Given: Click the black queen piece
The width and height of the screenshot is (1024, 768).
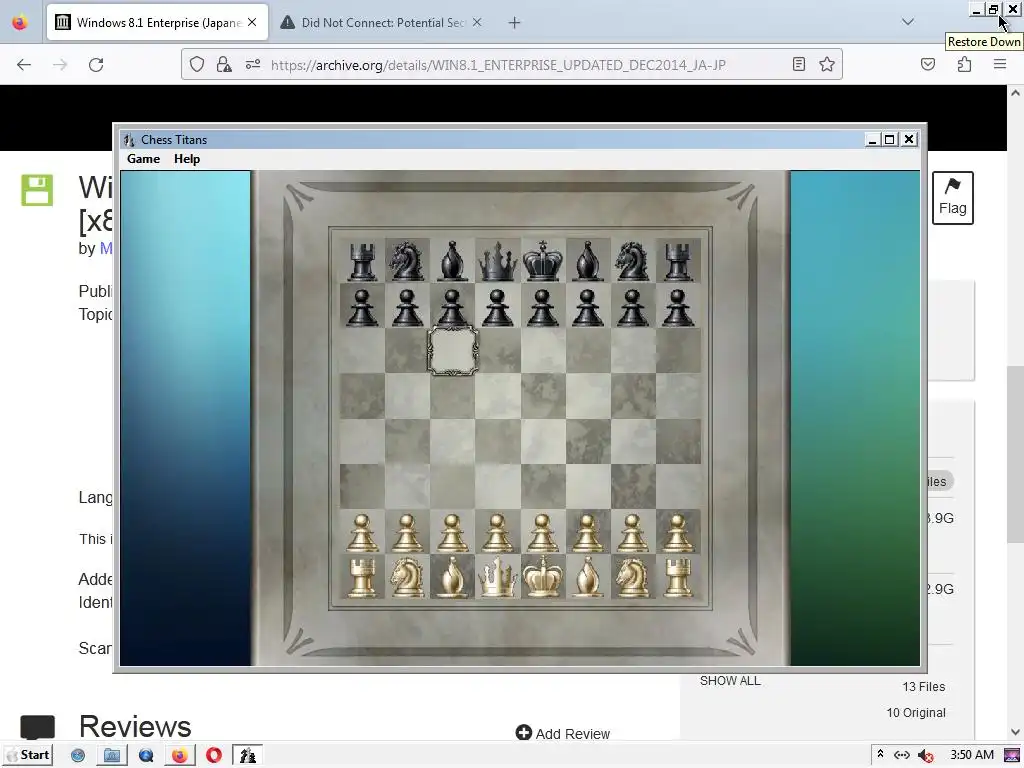Looking at the screenshot, I should coord(498,262).
